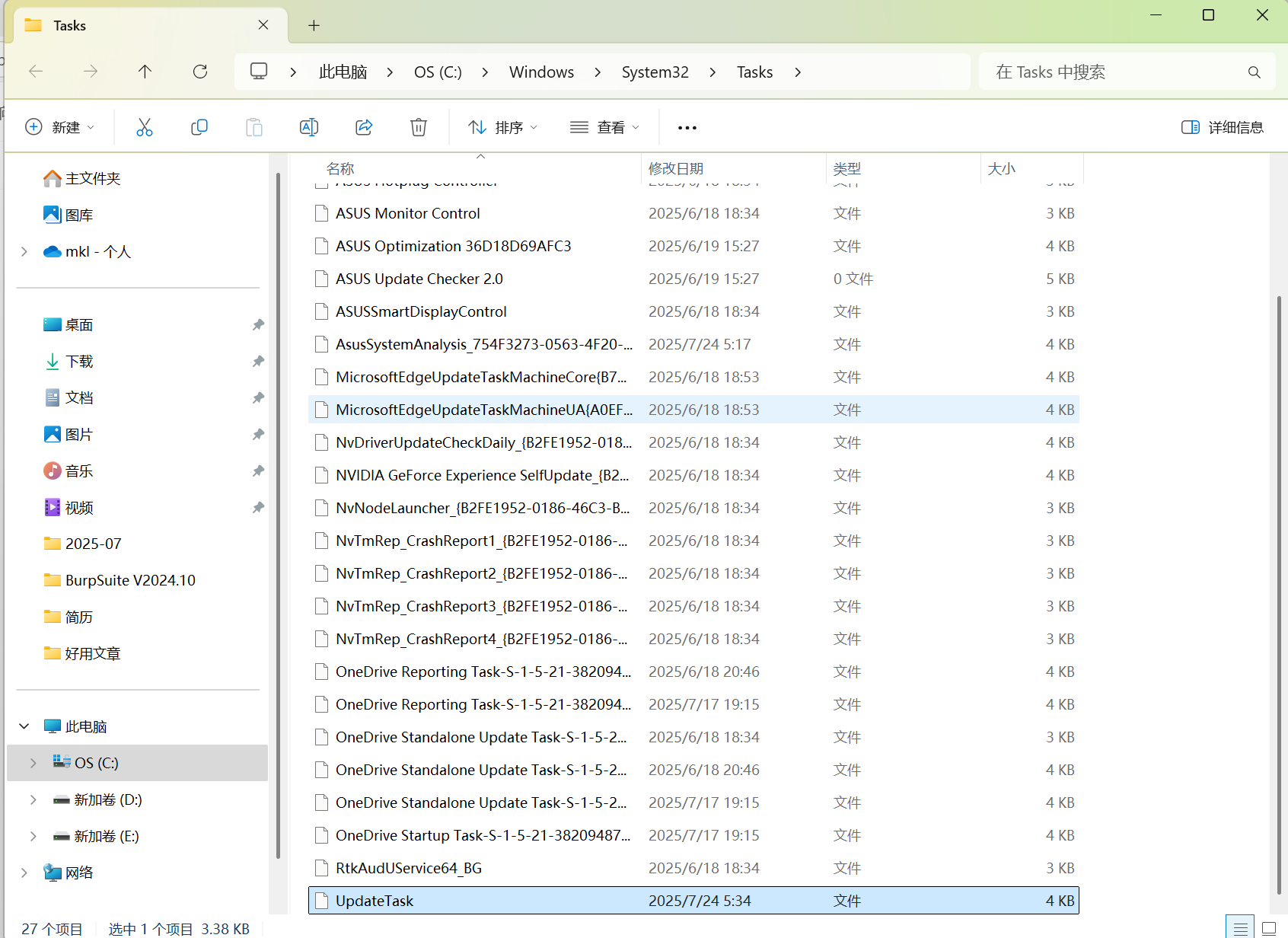This screenshot has height=938, width=1288.
Task: Open a new tab with plus button
Action: 314,26
